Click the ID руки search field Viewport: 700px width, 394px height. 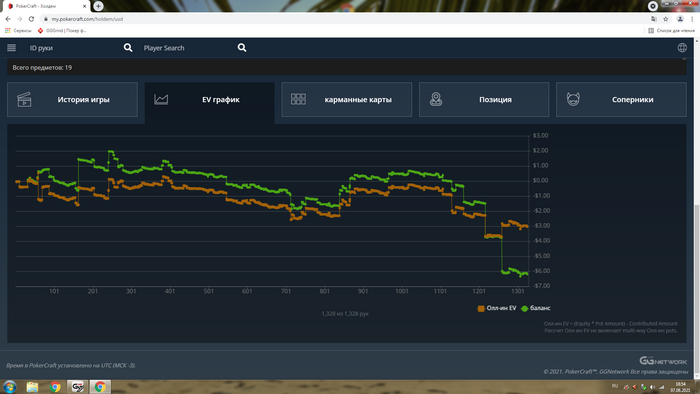click(74, 48)
